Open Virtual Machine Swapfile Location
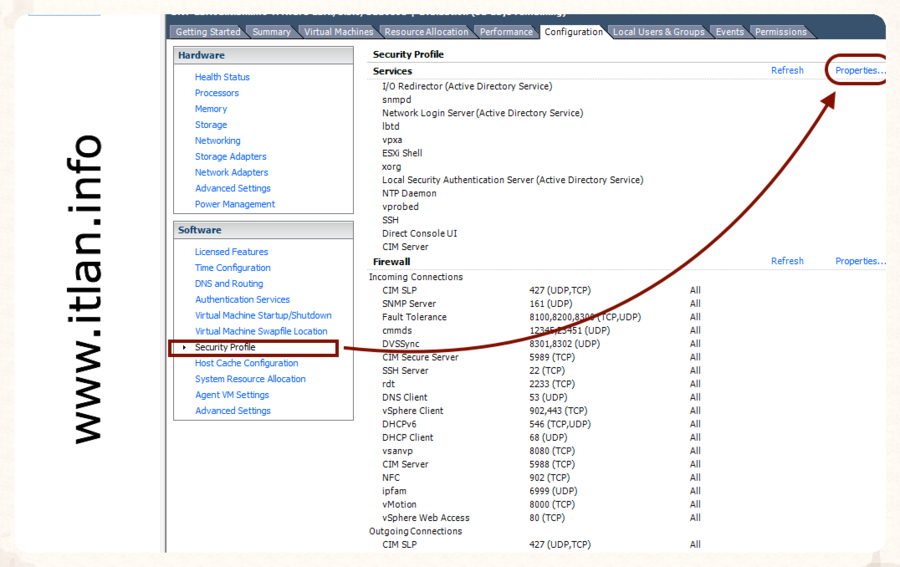Screen dimensions: 900x567 click(x=261, y=331)
